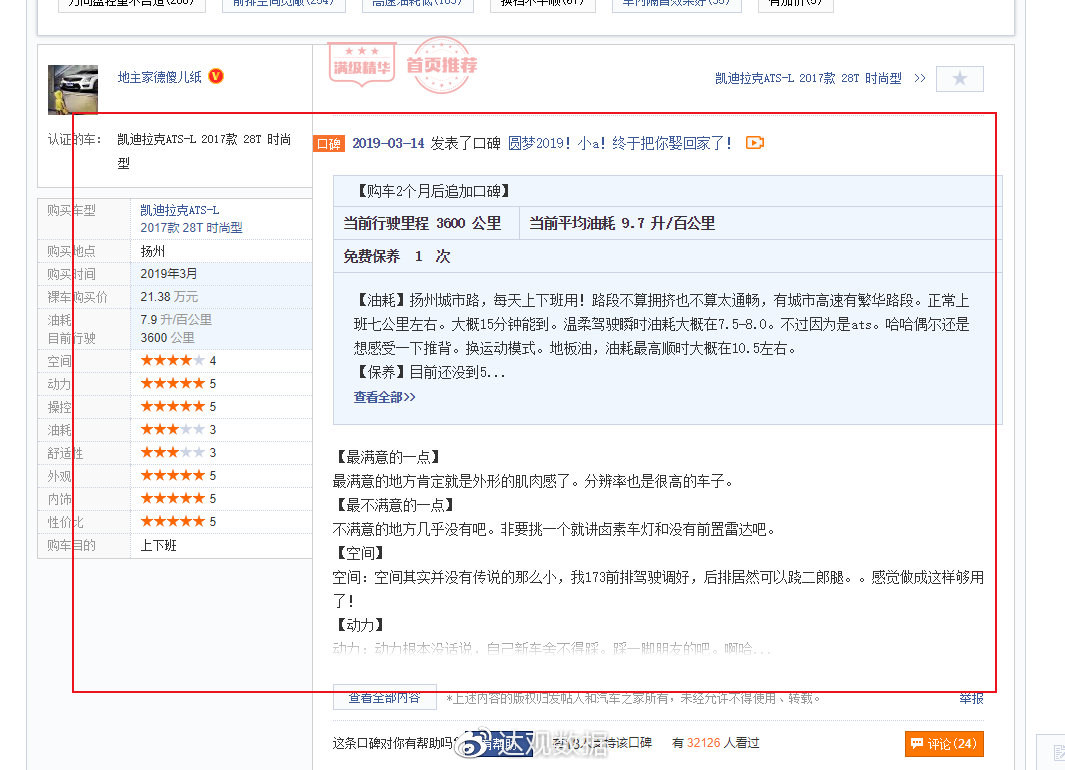The height and width of the screenshot is (770, 1065).
Task: Open user profile 地主家德傻儿纸
Action: pos(160,77)
